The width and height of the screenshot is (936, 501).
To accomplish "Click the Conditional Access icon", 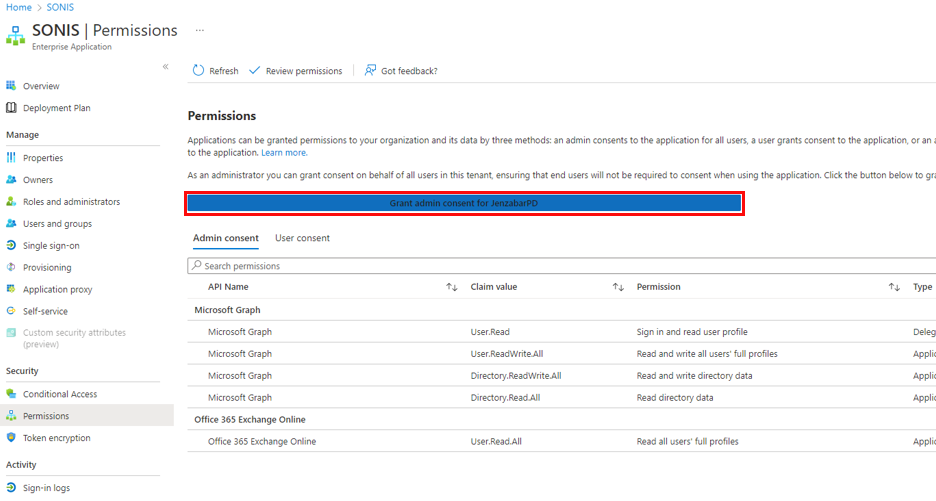I will (x=11, y=394).
